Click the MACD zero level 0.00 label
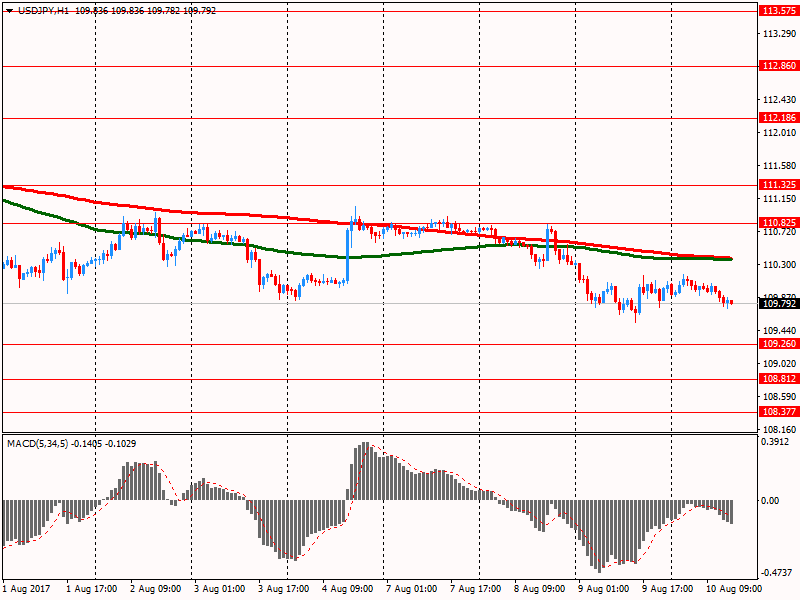This screenshot has width=800, height=600. coord(770,501)
